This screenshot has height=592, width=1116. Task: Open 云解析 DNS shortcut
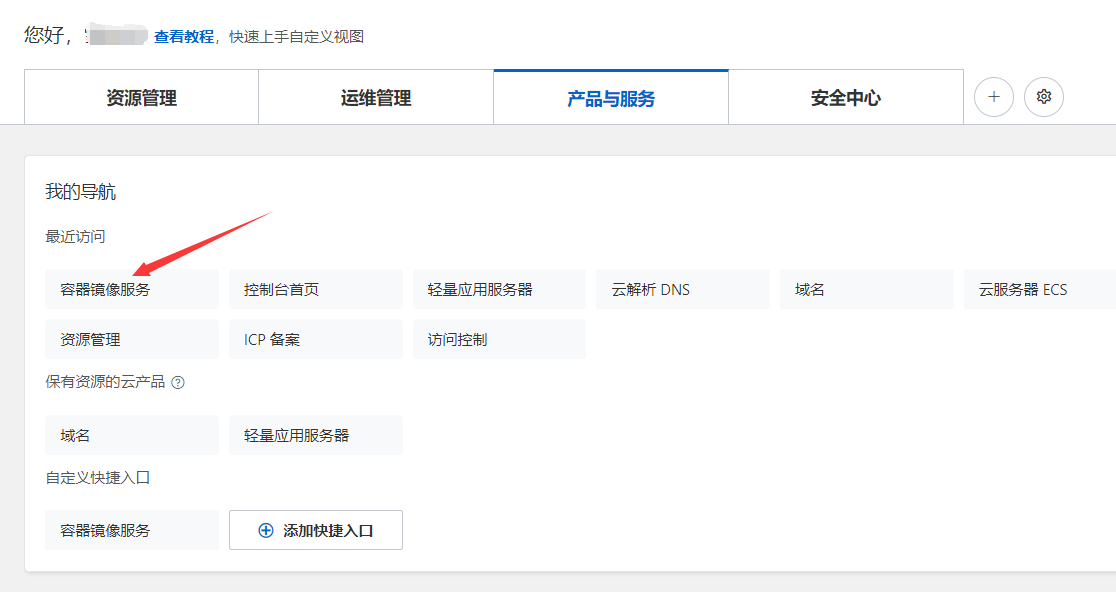683,289
